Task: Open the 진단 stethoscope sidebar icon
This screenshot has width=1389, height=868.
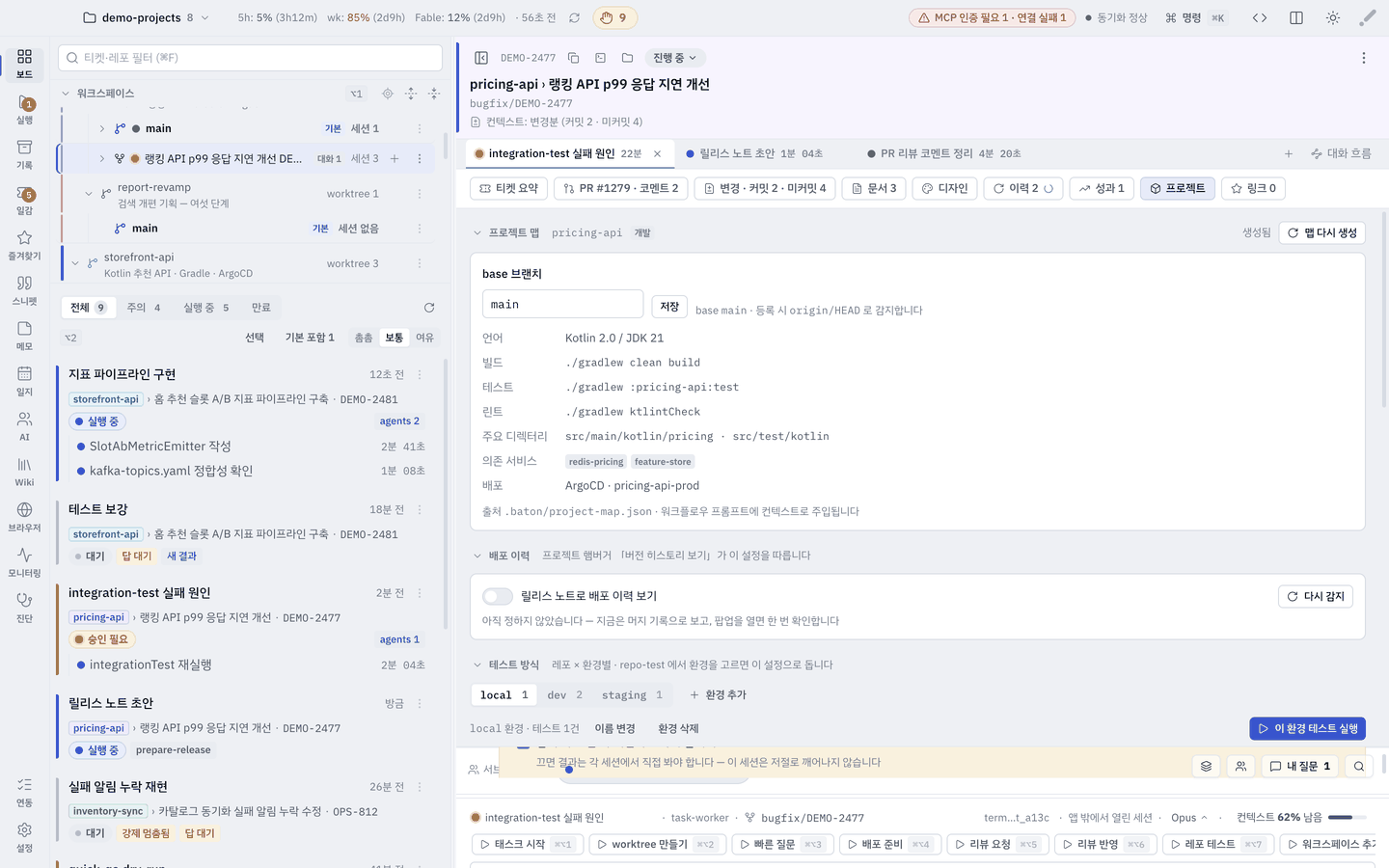Action: click(x=24, y=608)
